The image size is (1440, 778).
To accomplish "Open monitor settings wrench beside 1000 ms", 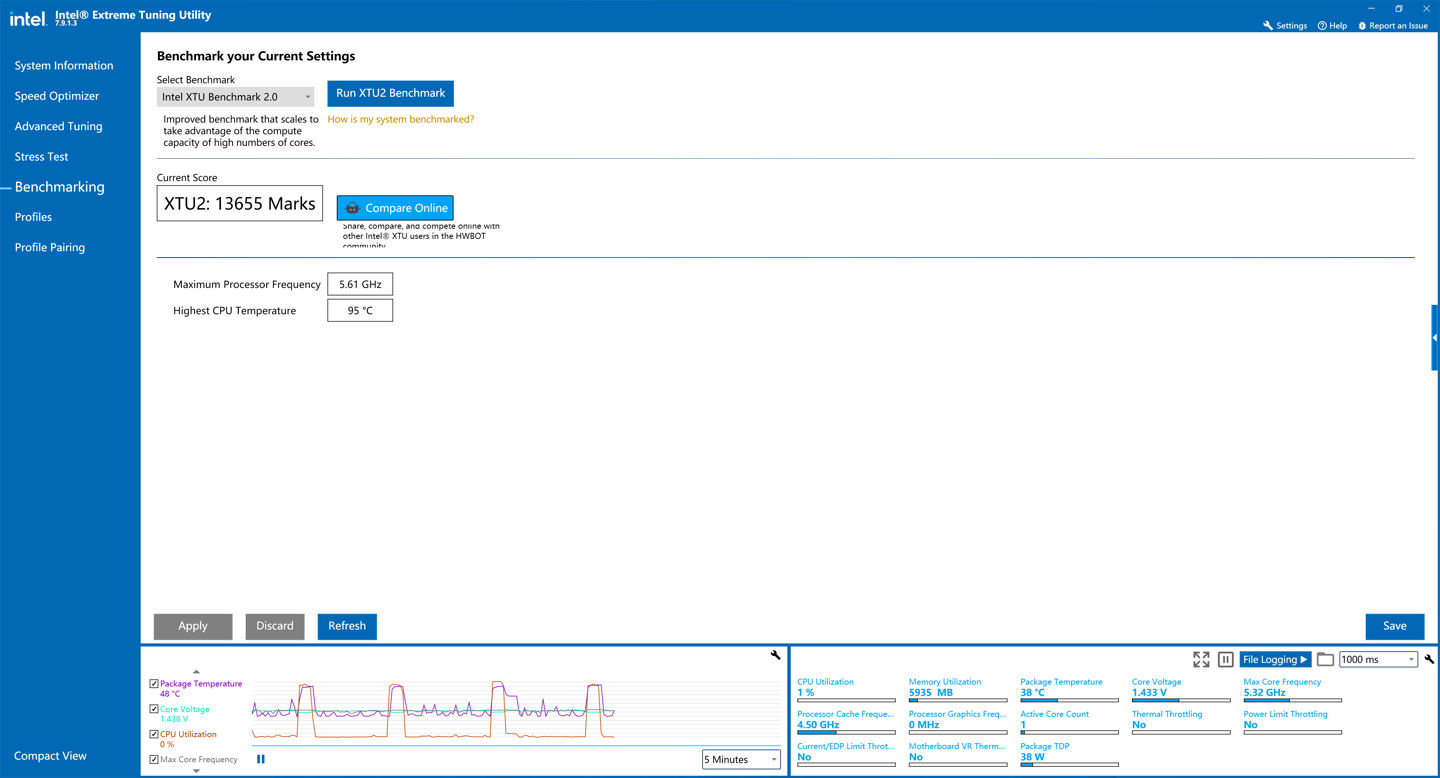I will coord(1429,659).
